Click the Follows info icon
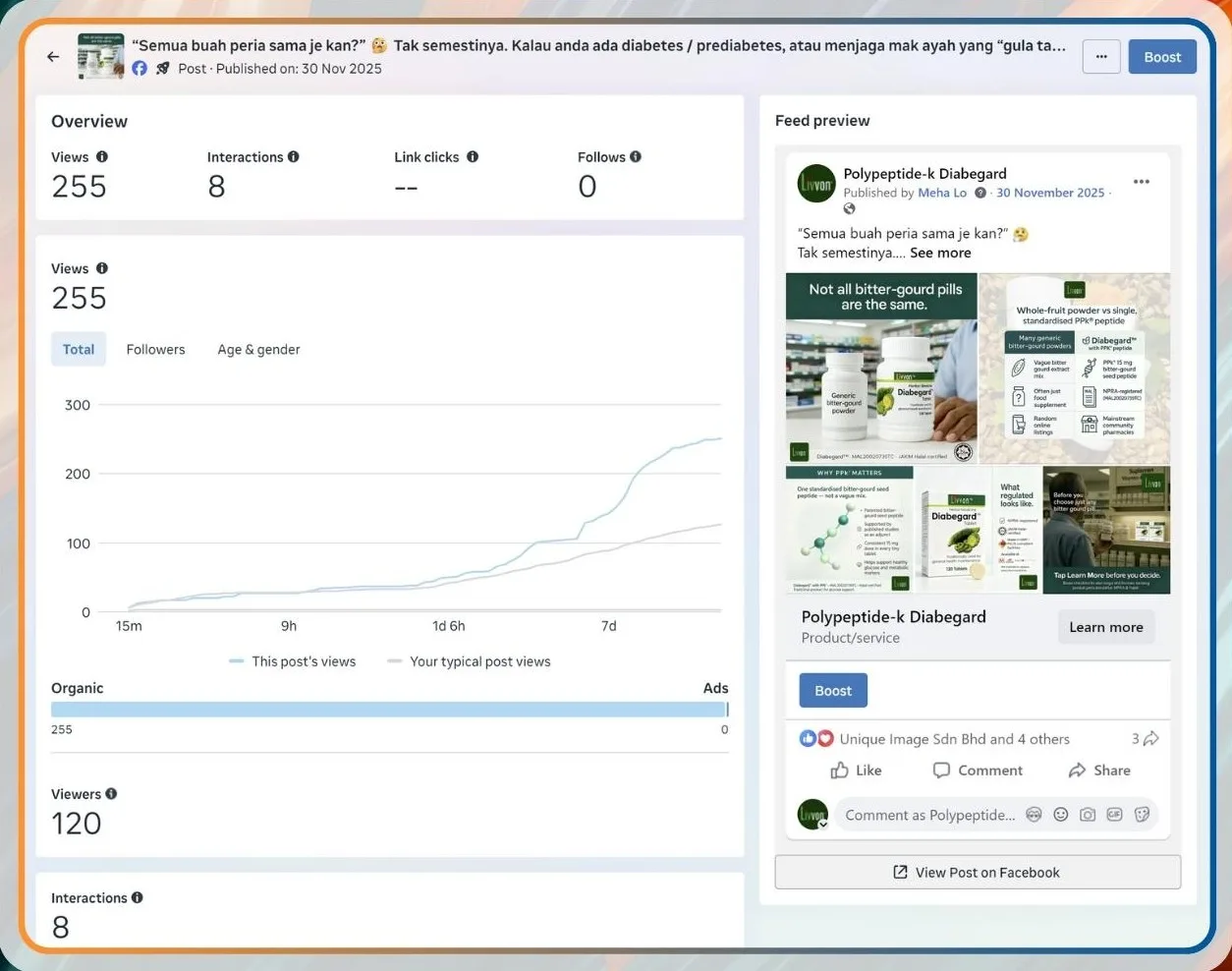The image size is (1232, 971). [636, 157]
